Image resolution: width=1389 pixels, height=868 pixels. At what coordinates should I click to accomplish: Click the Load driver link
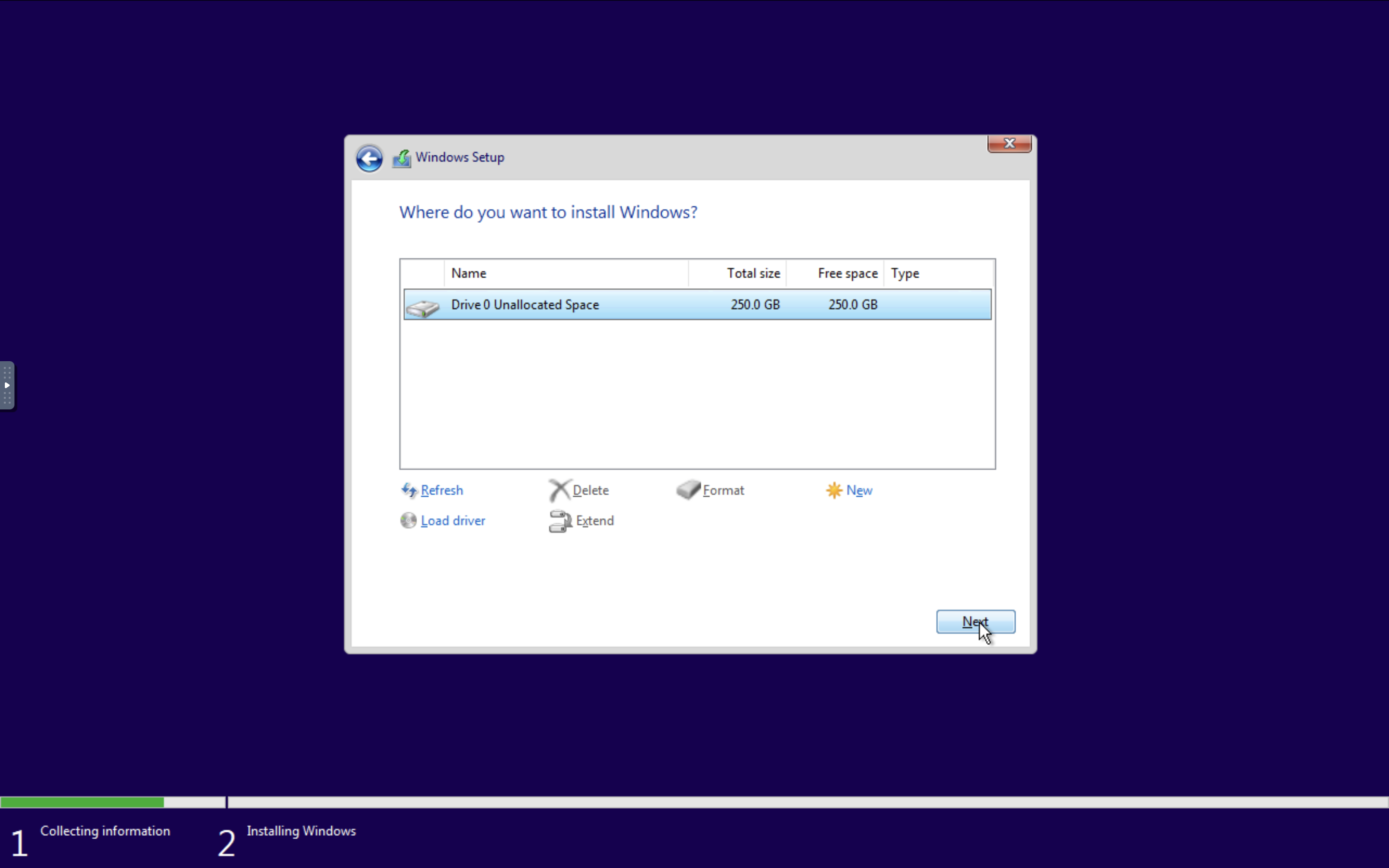point(453,520)
